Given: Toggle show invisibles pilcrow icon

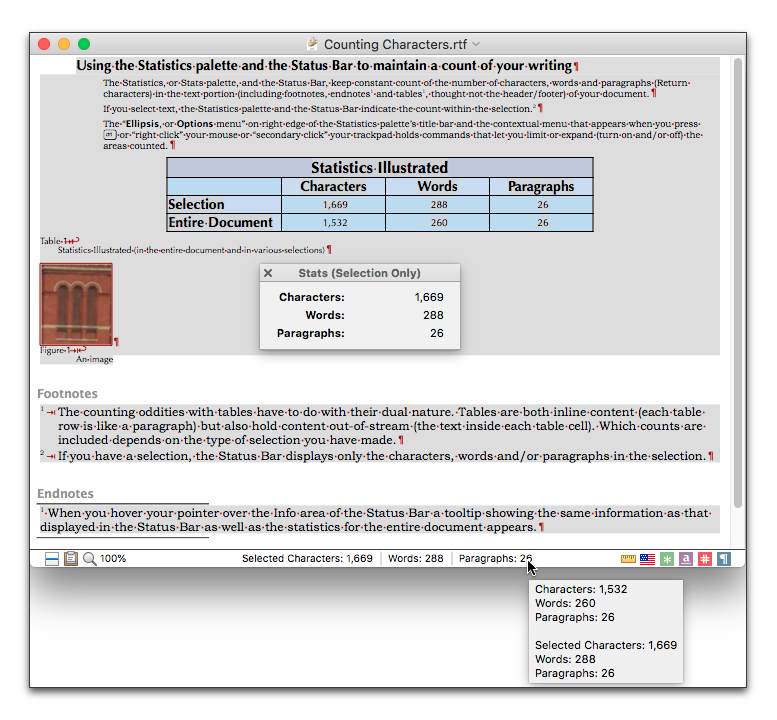Looking at the screenshot, I should click(x=724, y=559).
